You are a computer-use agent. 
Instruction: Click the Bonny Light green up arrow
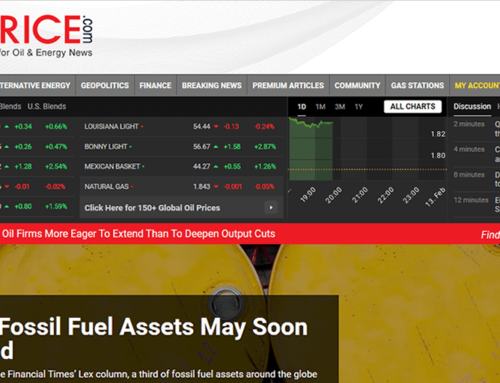[x=216, y=147]
